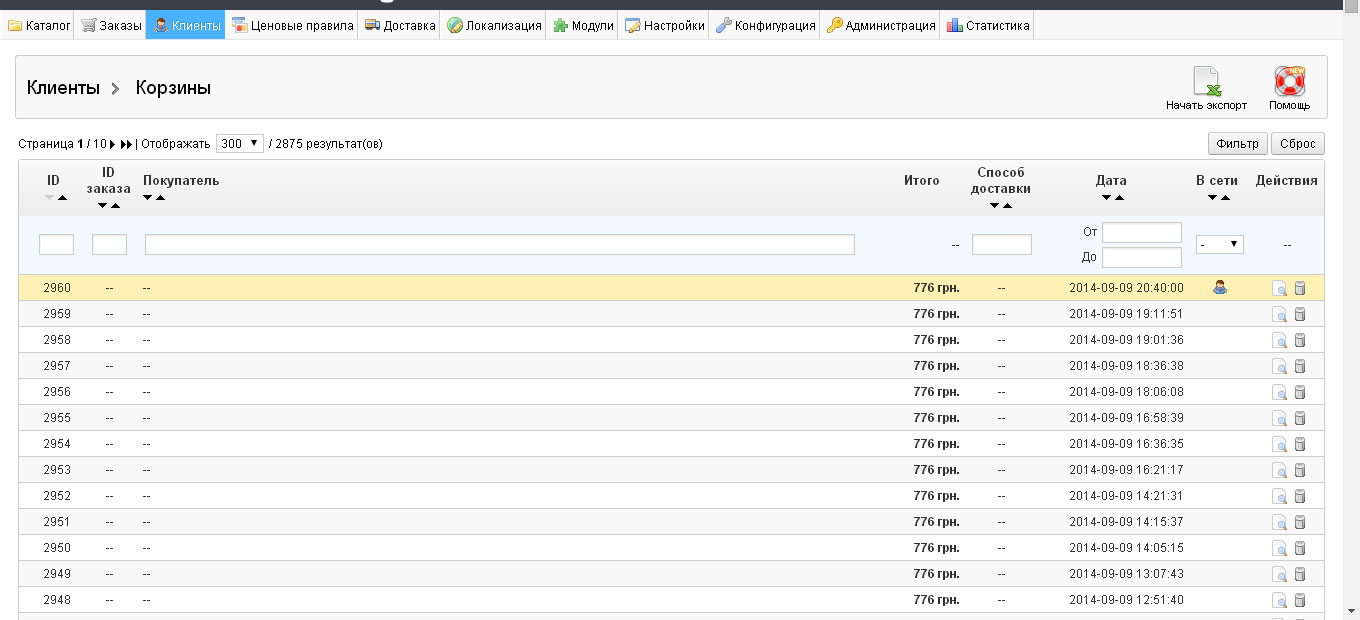View details of cart 2956
1360x620 pixels.
point(1279,392)
